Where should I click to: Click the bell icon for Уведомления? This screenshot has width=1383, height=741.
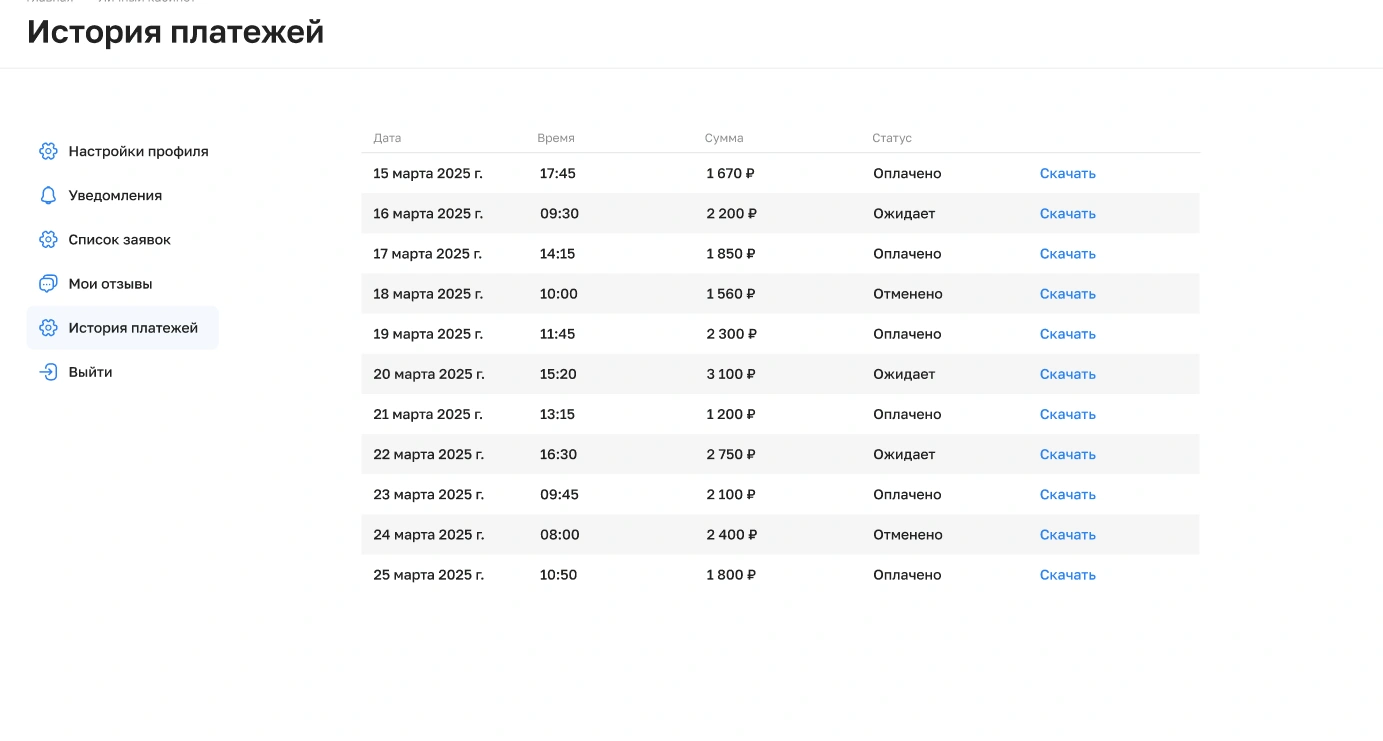[48, 196]
